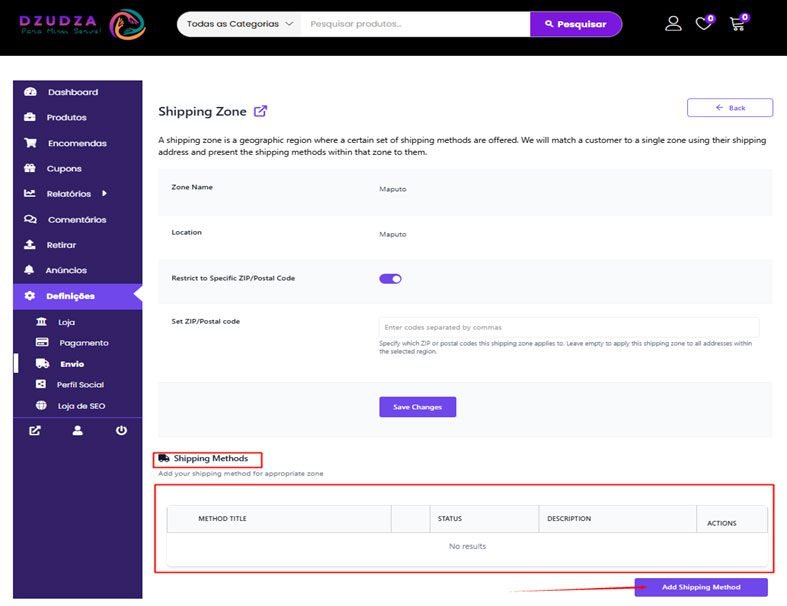787x606 pixels.
Task: Open the Todas as Categorias dropdown
Action: click(x=239, y=24)
